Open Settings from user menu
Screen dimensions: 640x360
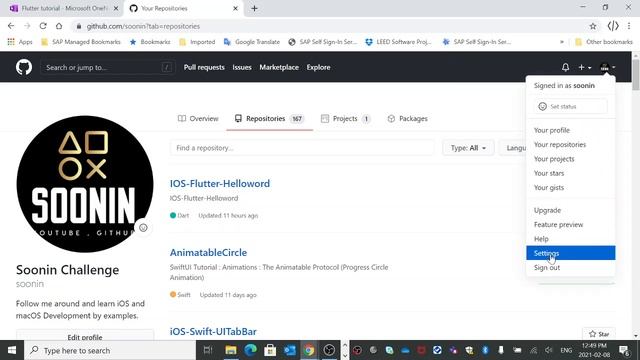click(570, 253)
